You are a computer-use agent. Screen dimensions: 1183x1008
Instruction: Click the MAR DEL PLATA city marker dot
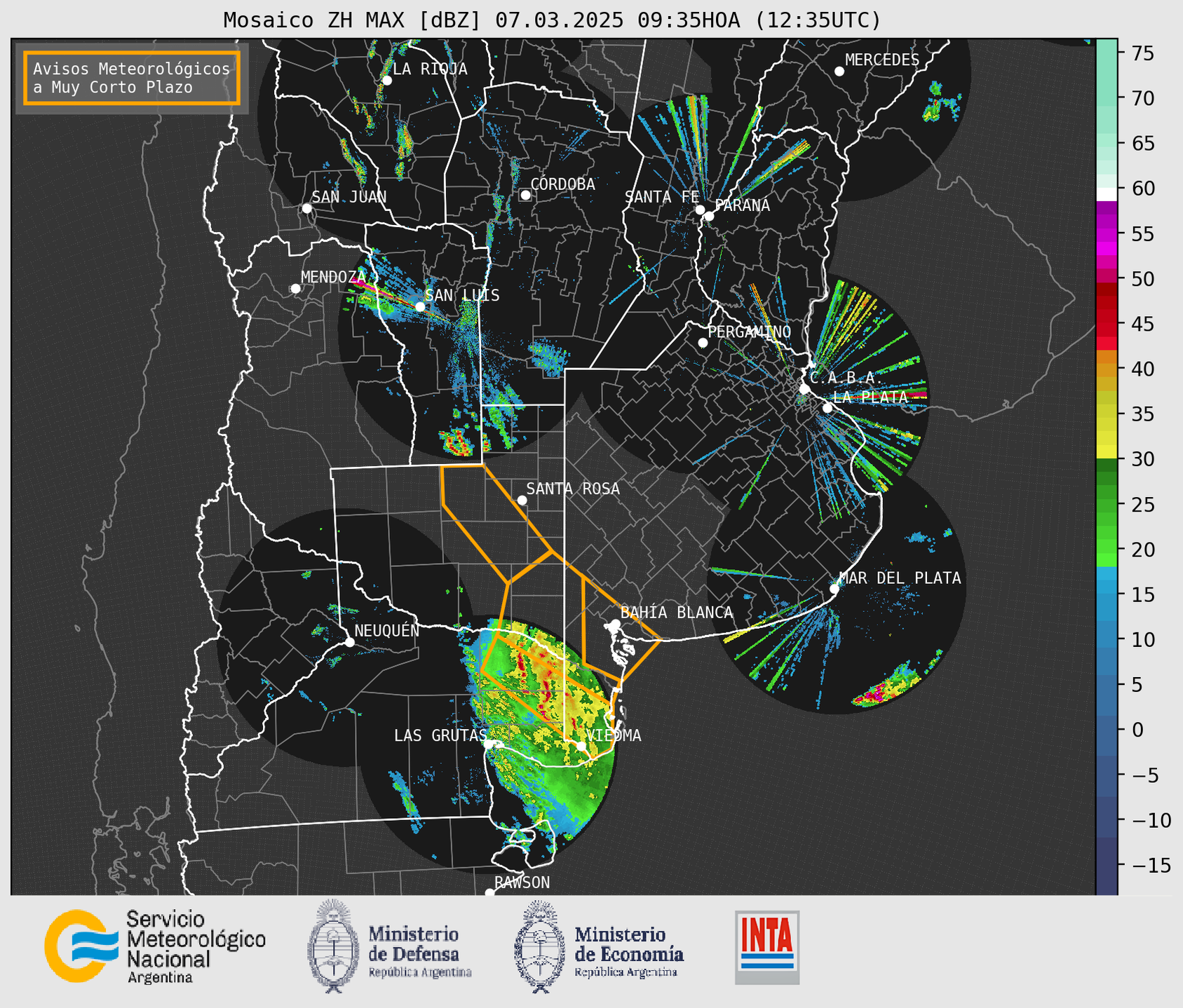pyautogui.click(x=834, y=589)
